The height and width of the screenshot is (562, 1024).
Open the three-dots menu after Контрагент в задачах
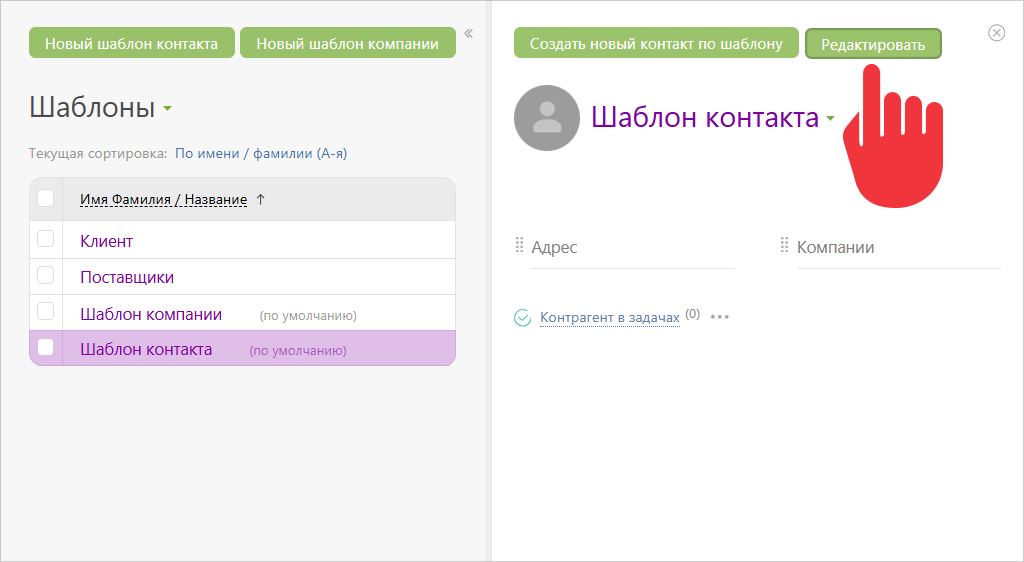720,317
